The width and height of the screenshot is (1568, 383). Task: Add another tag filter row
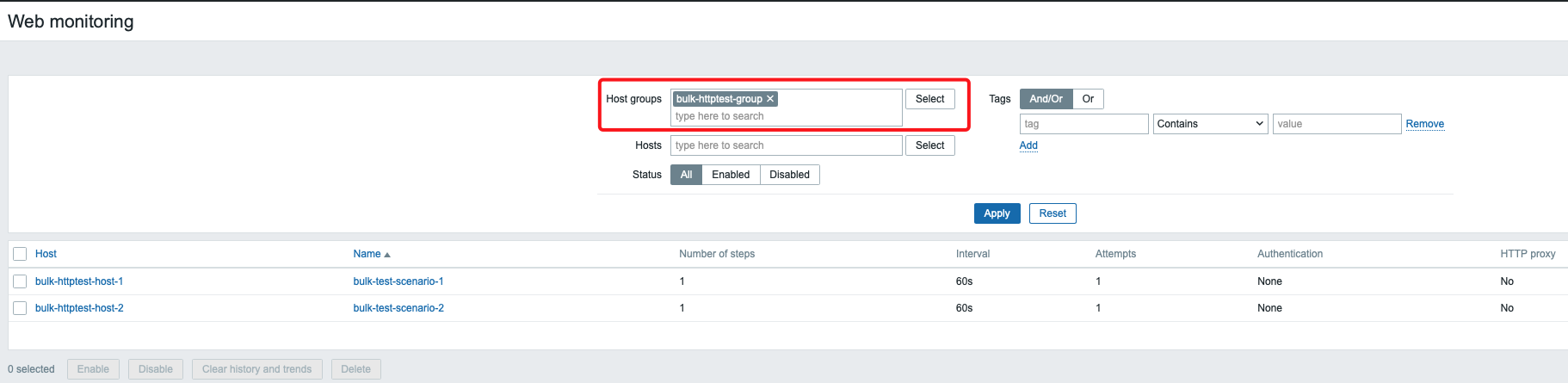pos(1028,145)
